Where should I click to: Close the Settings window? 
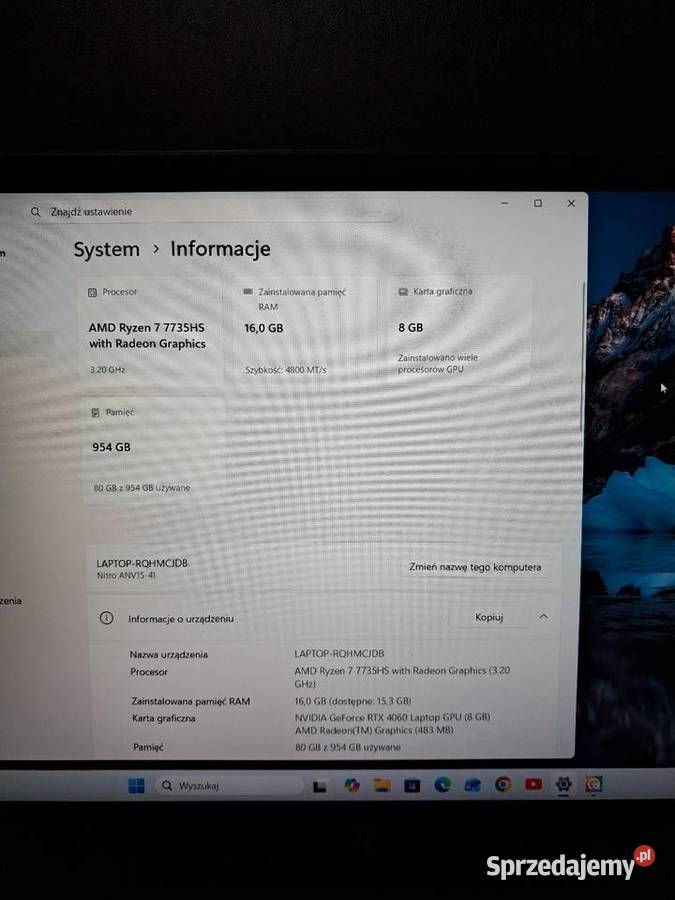coord(571,203)
